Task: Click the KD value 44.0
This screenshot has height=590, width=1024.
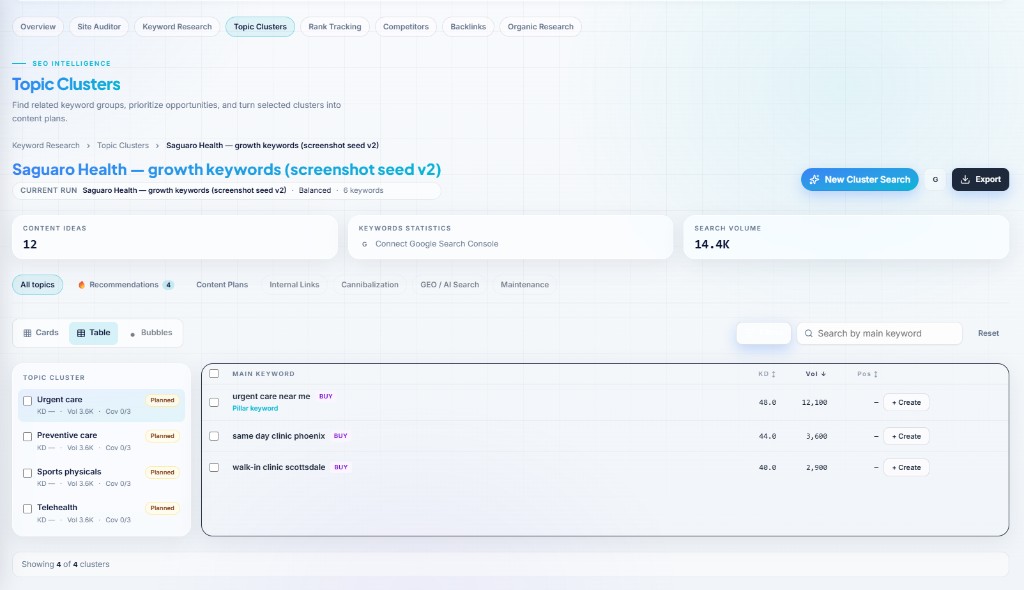Action: (x=767, y=436)
